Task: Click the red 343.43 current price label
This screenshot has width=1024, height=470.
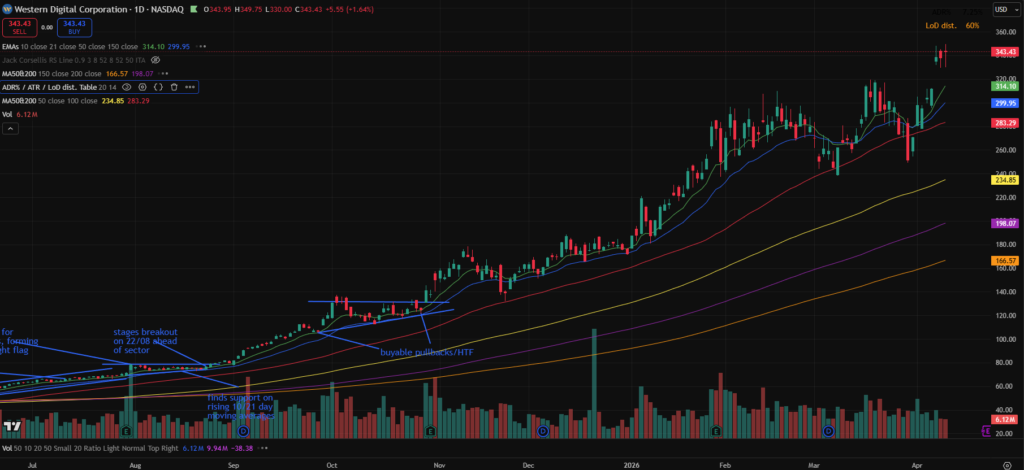Action: 1004,52
